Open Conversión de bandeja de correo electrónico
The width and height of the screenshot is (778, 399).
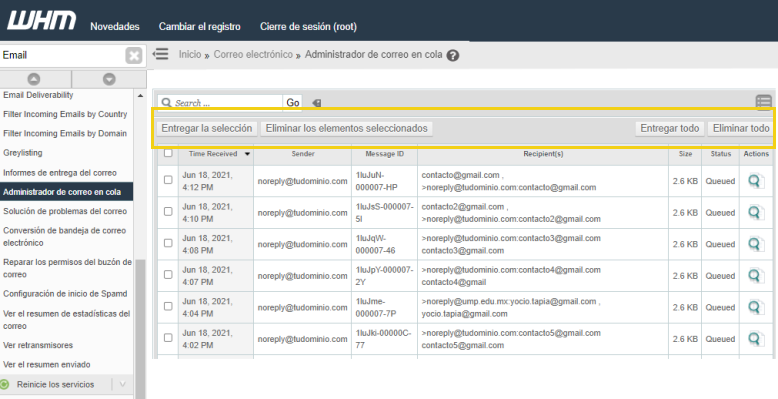[65, 237]
